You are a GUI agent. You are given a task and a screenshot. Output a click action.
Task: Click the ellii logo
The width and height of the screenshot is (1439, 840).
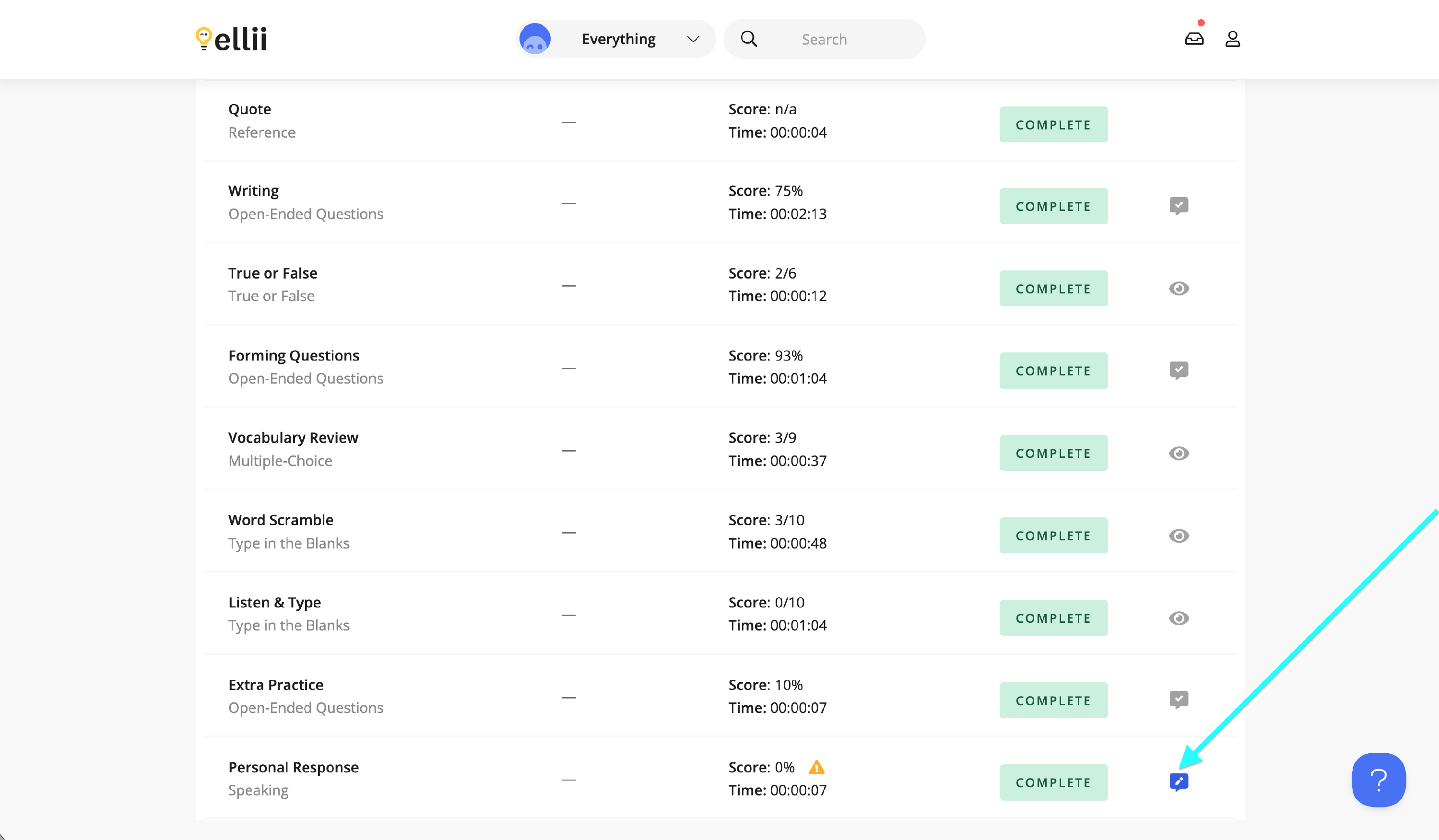231,39
